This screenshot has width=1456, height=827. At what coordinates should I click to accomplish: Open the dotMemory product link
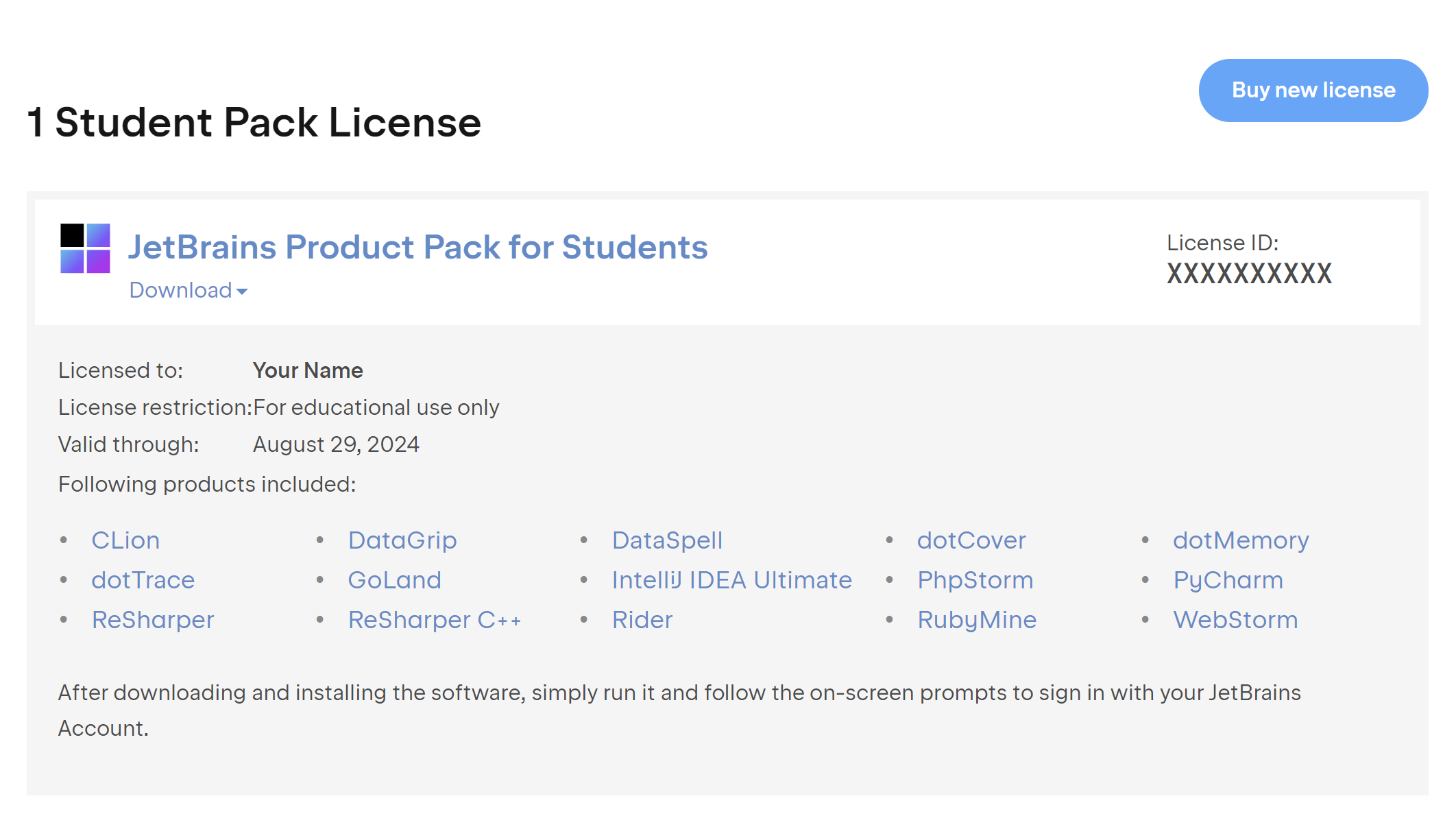1241,540
